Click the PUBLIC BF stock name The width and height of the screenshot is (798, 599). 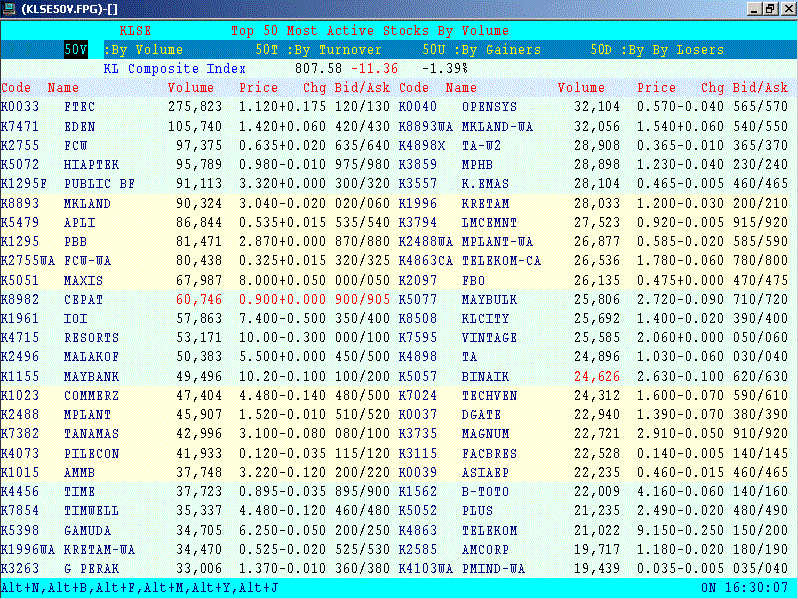point(100,184)
